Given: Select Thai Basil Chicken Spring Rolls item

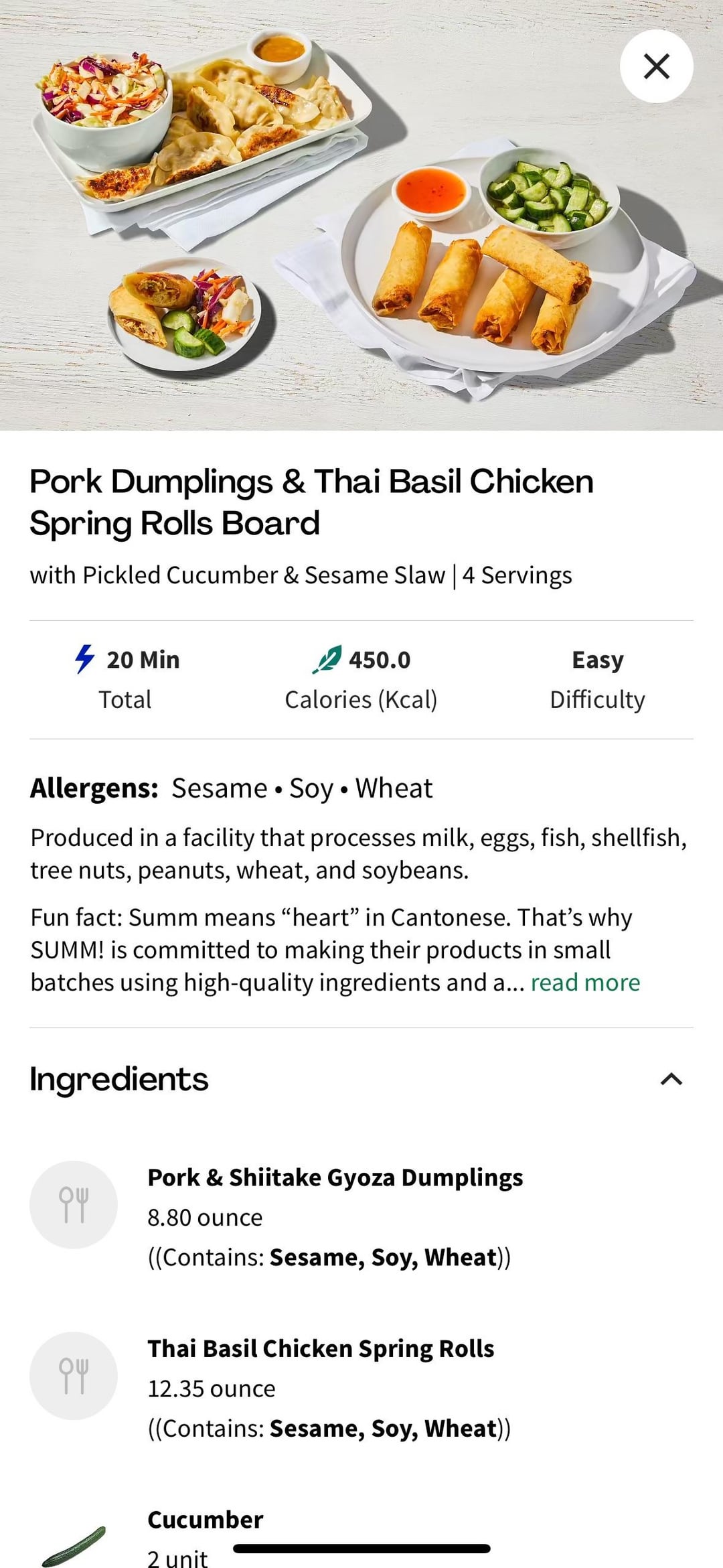Looking at the screenshot, I should [321, 1349].
